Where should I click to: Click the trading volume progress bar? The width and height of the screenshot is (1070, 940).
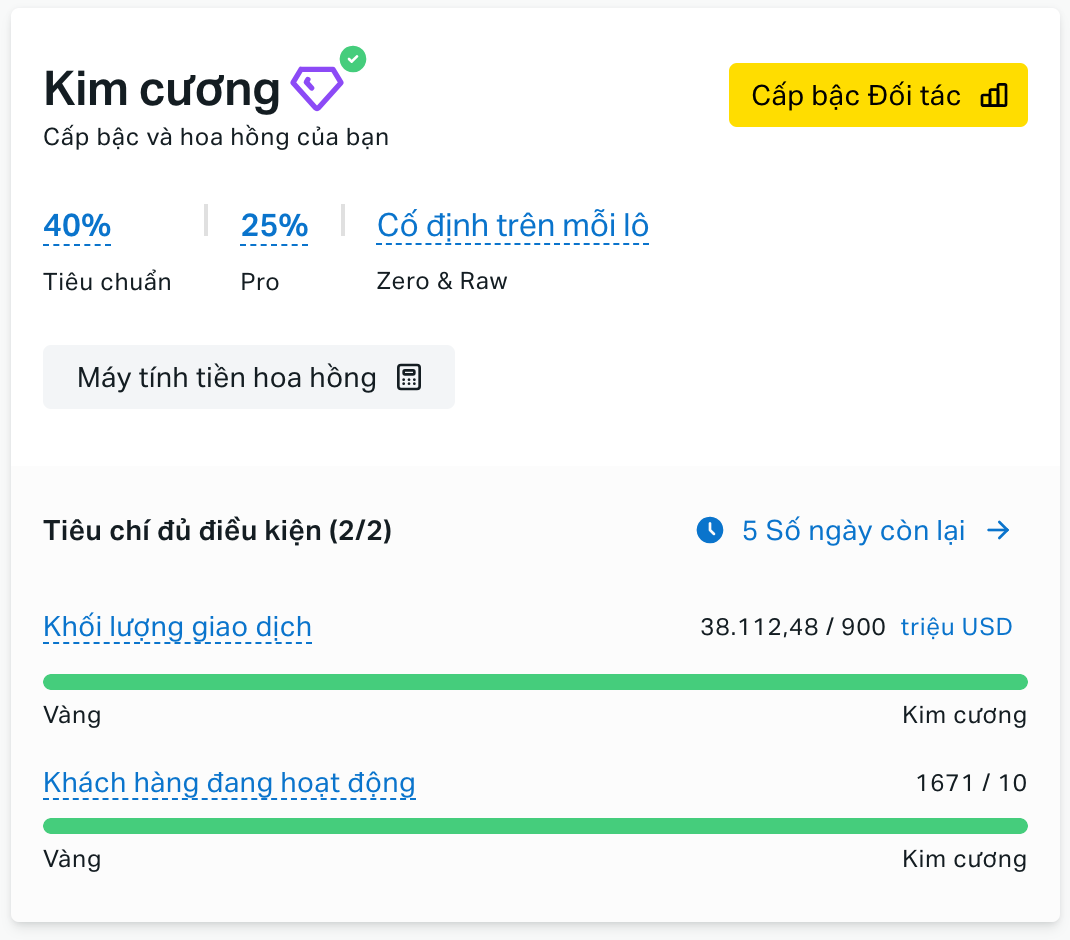[x=535, y=682]
